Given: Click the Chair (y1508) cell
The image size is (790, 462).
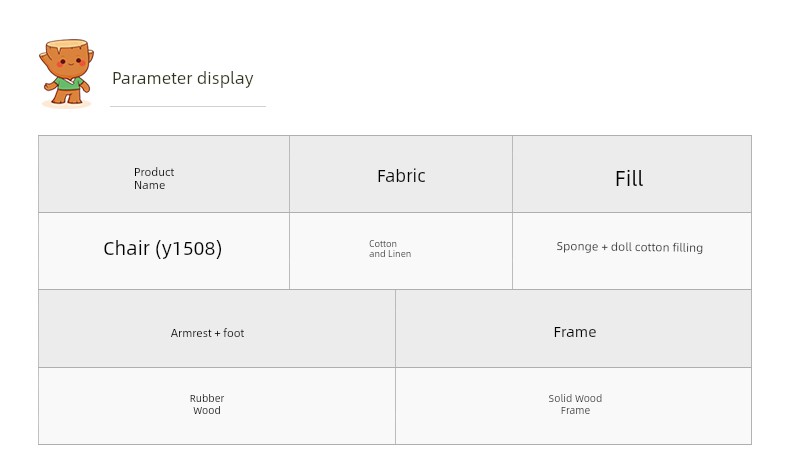Looking at the screenshot, I should (164, 251).
